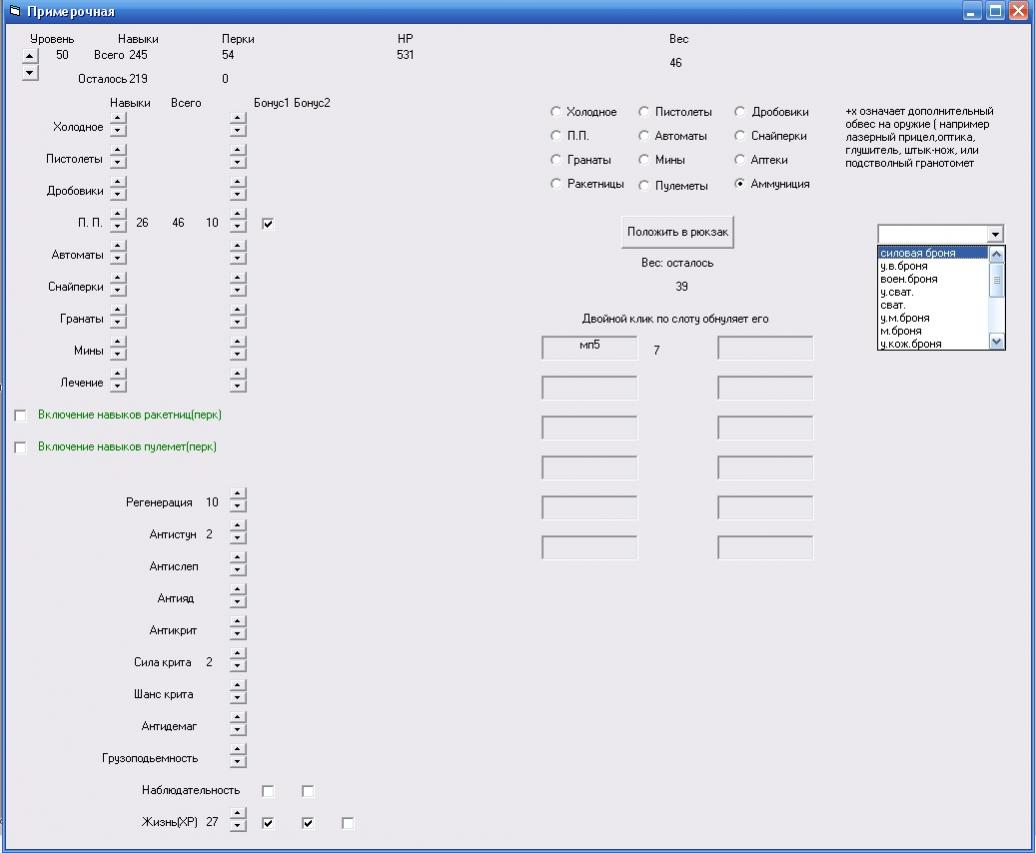Pick воен.броня from the dropdown list
Viewport: 1036px width, 853px height.
click(x=909, y=279)
